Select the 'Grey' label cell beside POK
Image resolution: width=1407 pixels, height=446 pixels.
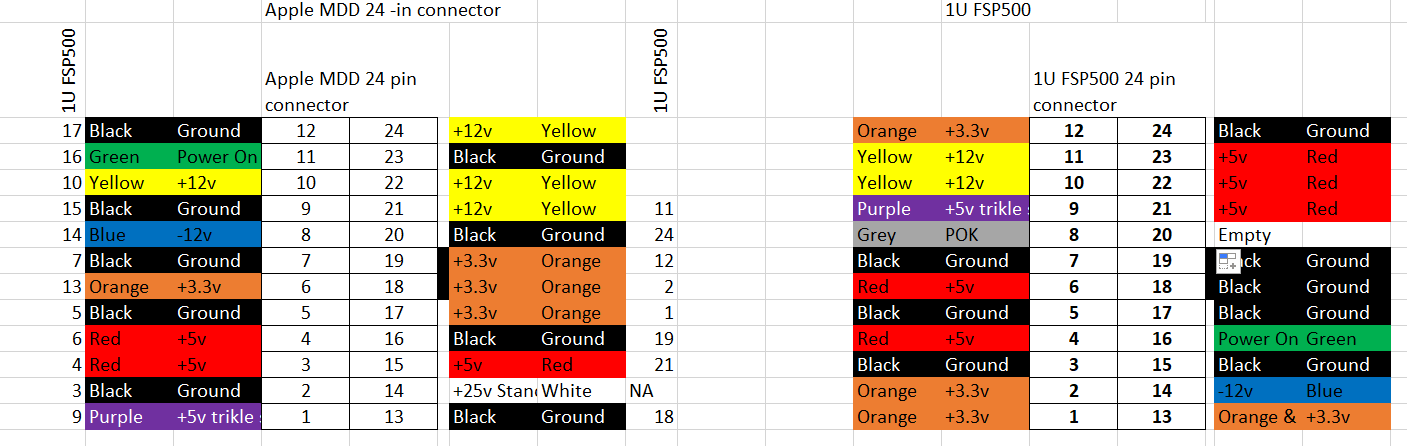pos(898,235)
